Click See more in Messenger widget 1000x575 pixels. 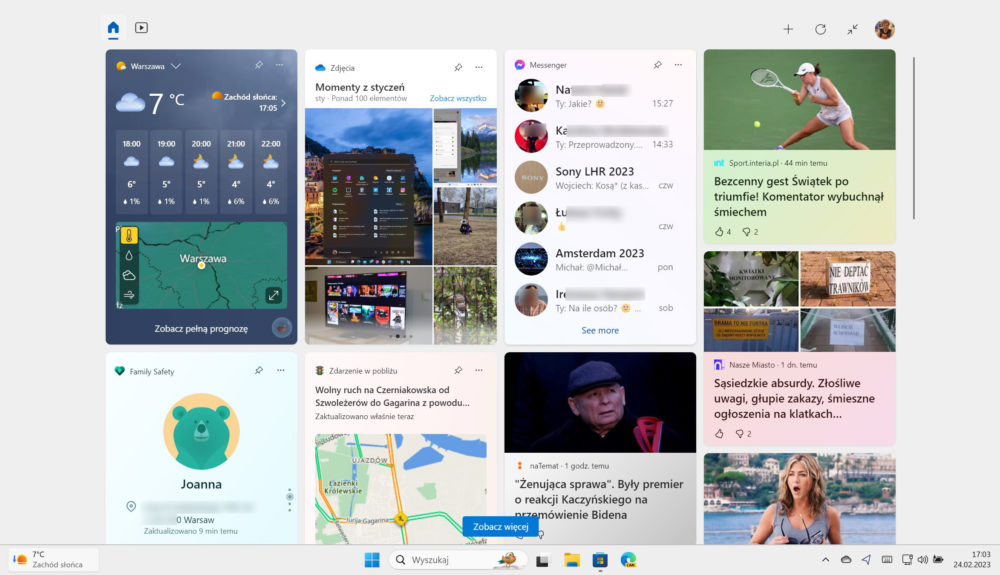click(600, 330)
